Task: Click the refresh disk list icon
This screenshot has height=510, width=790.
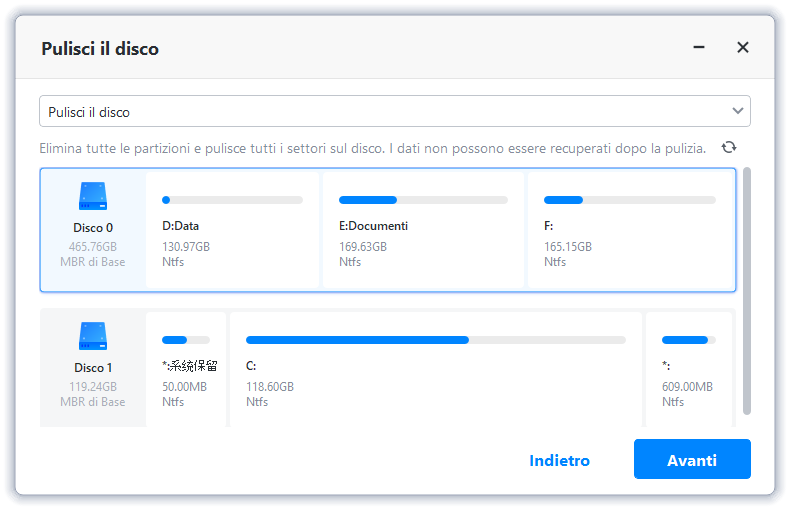Action: 729,147
